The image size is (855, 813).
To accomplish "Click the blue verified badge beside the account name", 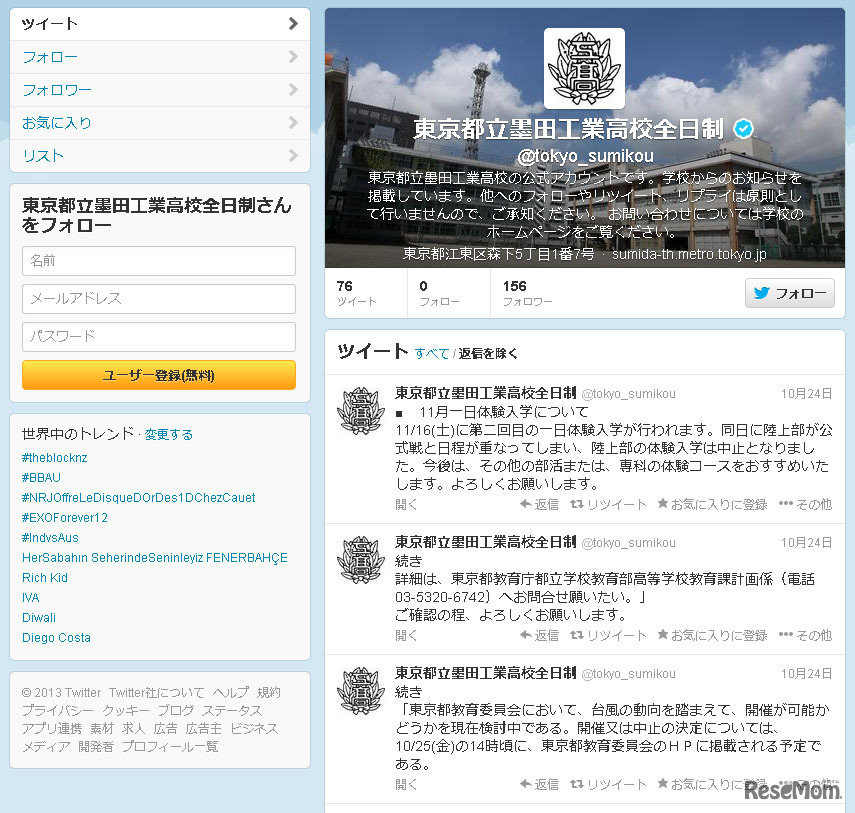I will (x=742, y=128).
